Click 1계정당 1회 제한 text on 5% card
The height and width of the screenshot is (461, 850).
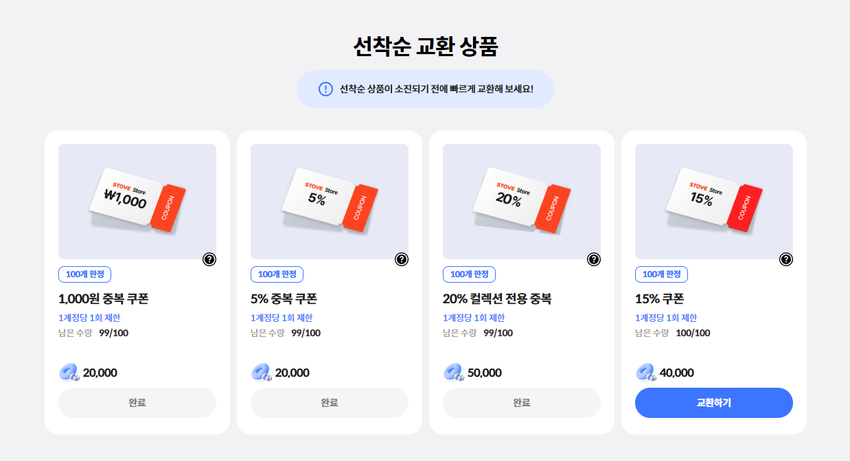tap(281, 318)
